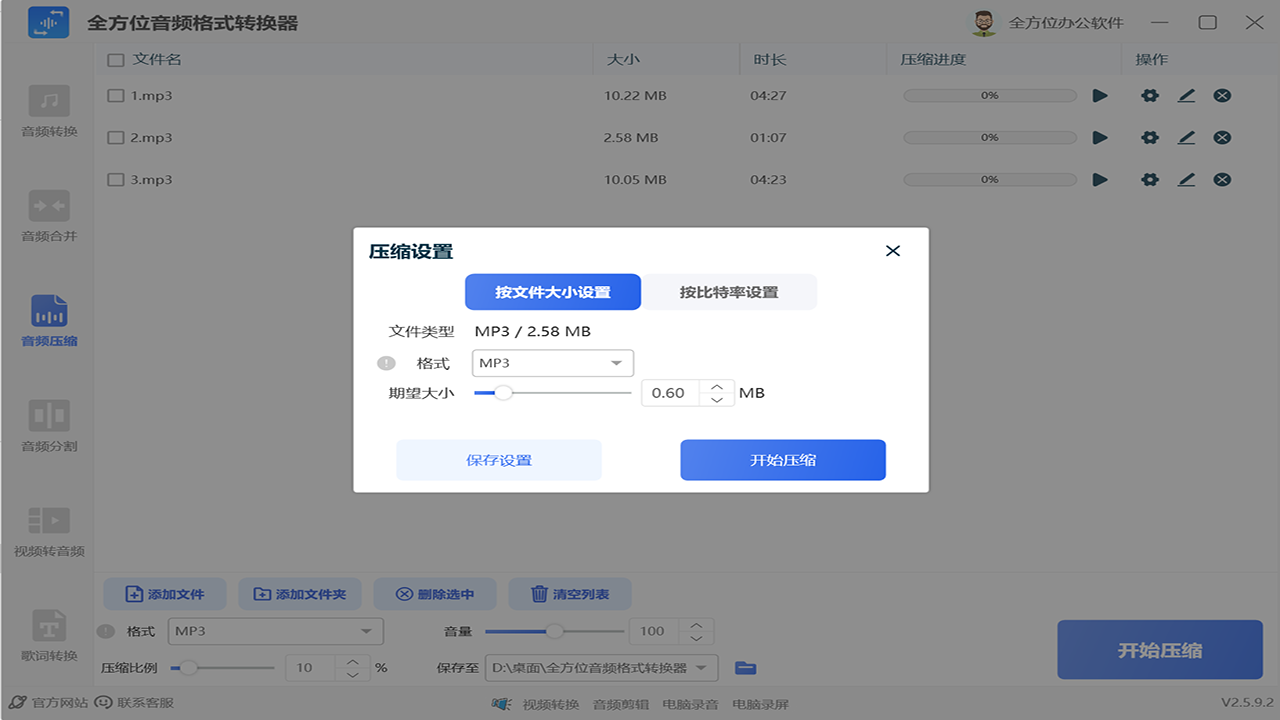Viewport: 1280px width, 720px height.
Task: Open compression settings gear for 2.mp3
Action: (1150, 137)
